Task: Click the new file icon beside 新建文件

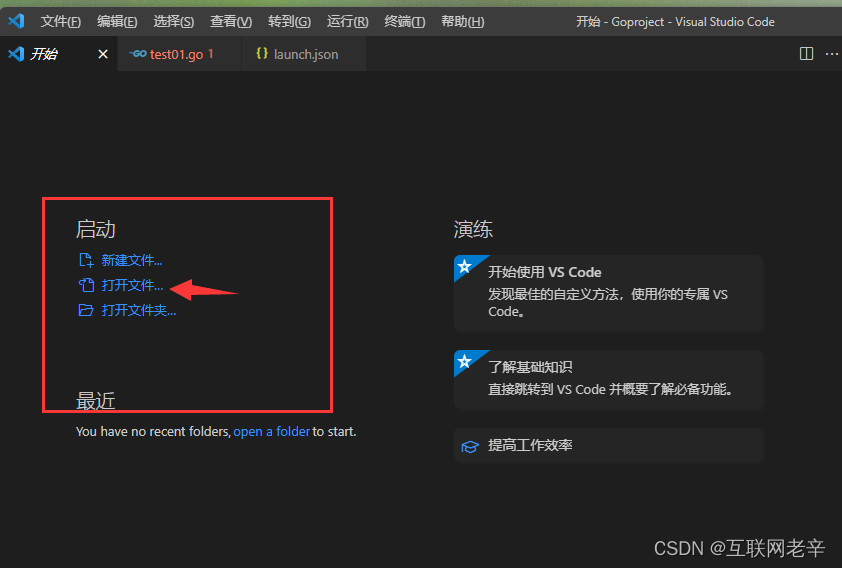Action: point(86,260)
